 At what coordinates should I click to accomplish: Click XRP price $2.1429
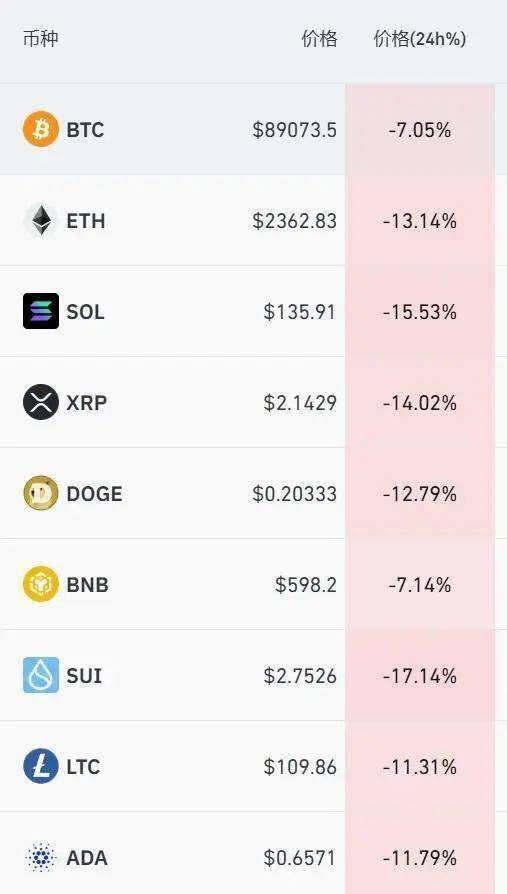tap(300, 403)
